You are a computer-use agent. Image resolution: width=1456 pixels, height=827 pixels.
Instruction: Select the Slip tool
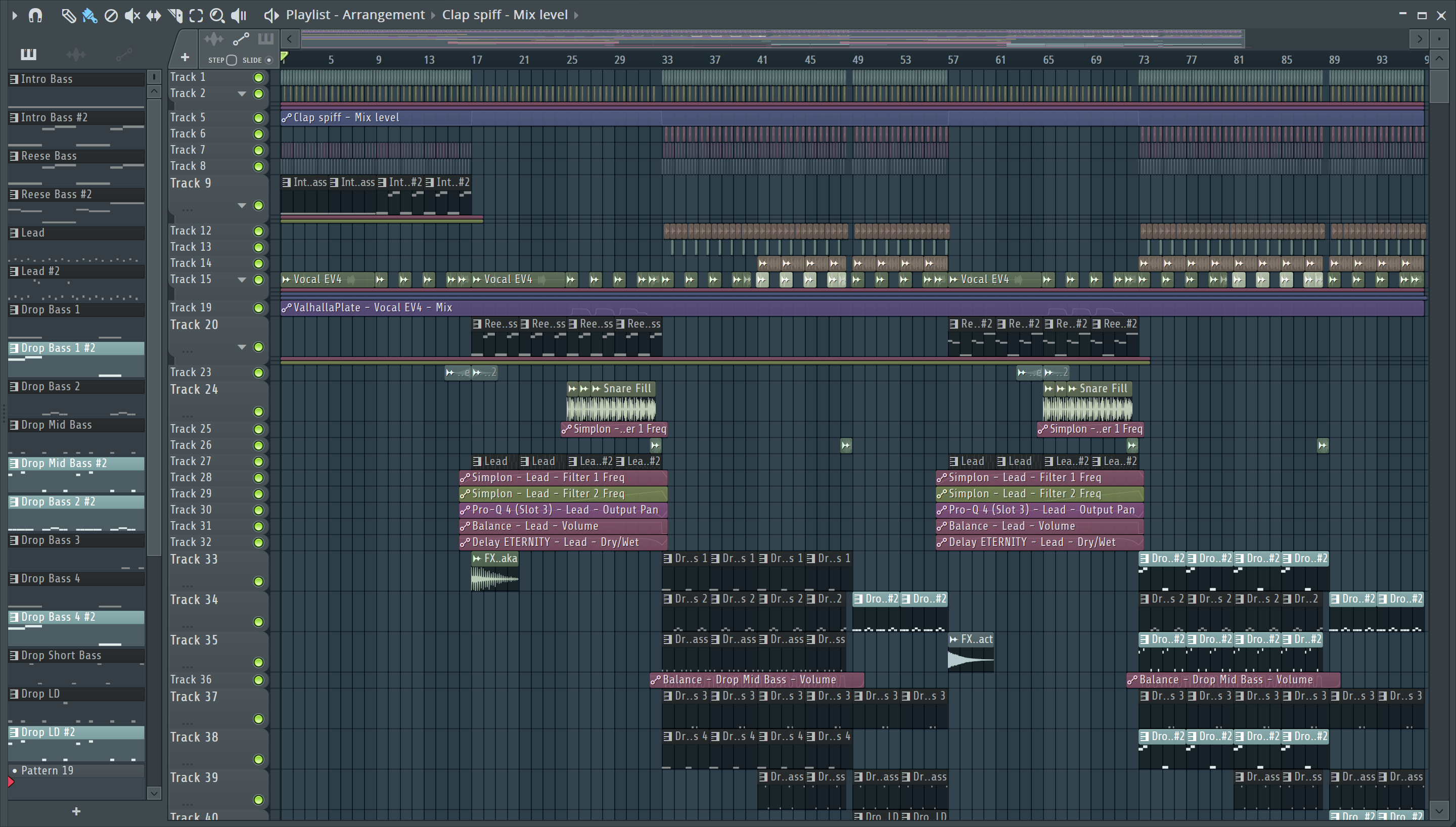153,15
